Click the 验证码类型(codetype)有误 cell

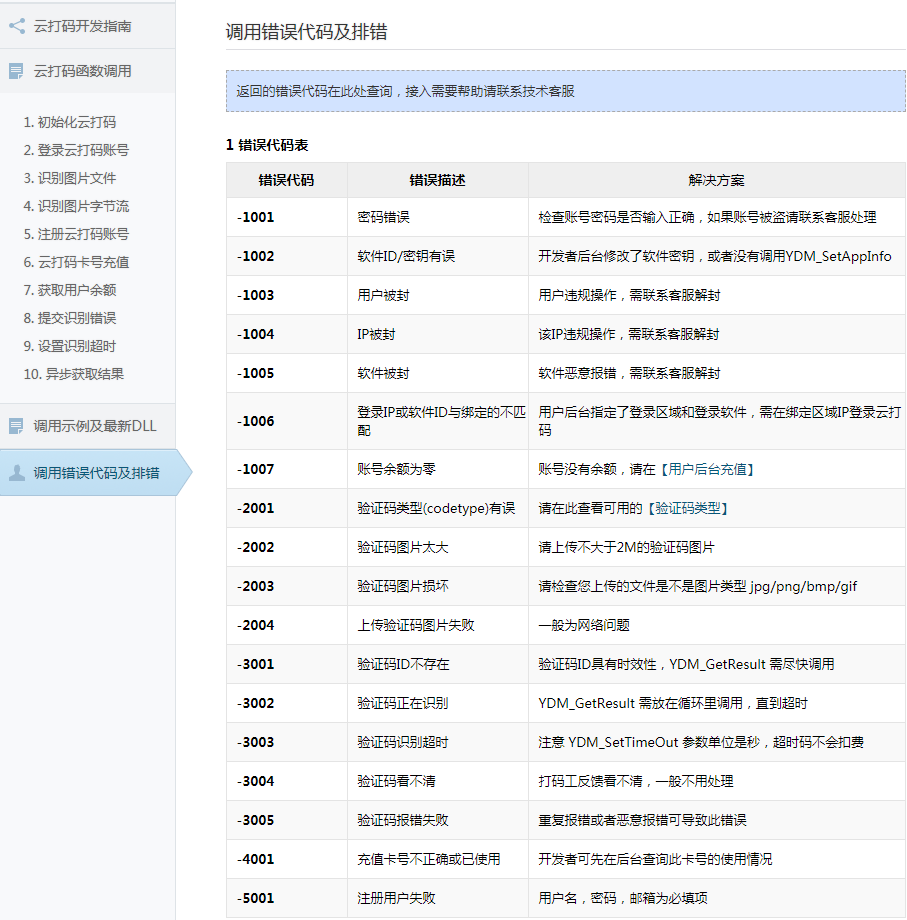click(438, 508)
